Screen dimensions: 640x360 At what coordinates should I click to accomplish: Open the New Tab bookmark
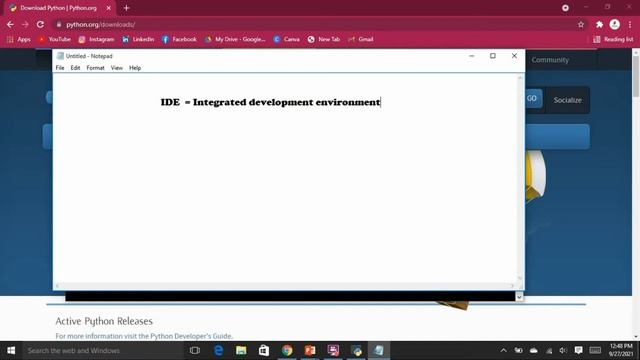tap(324, 39)
